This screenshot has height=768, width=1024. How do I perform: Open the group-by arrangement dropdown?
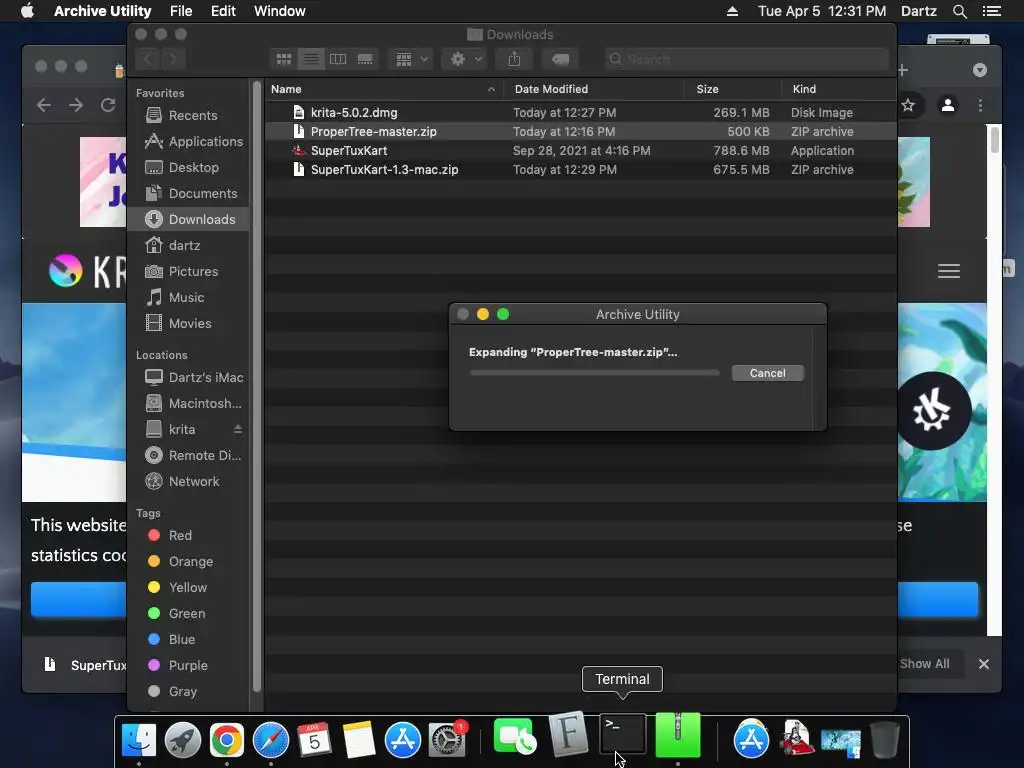411,59
